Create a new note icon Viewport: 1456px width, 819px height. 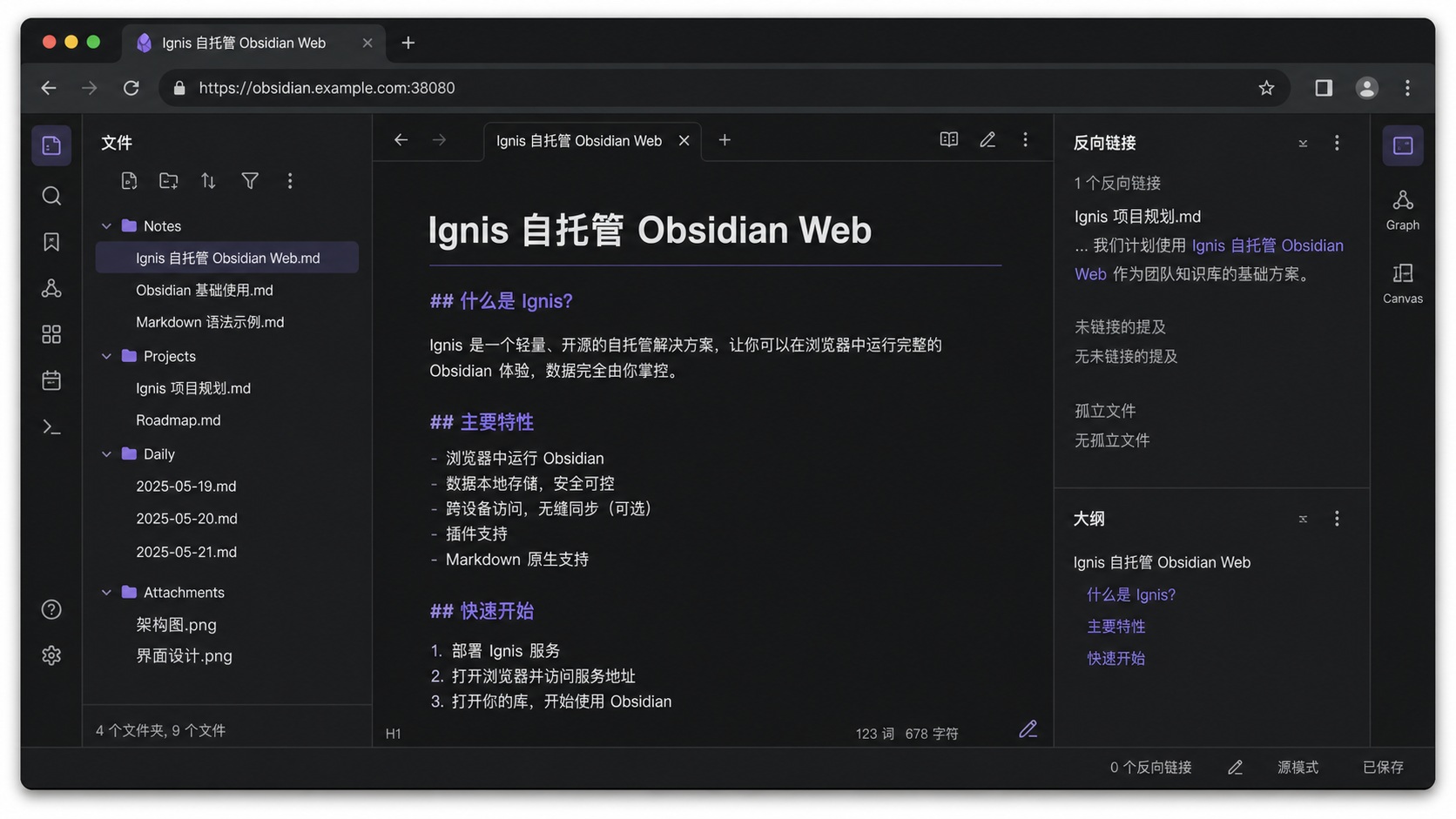point(129,181)
